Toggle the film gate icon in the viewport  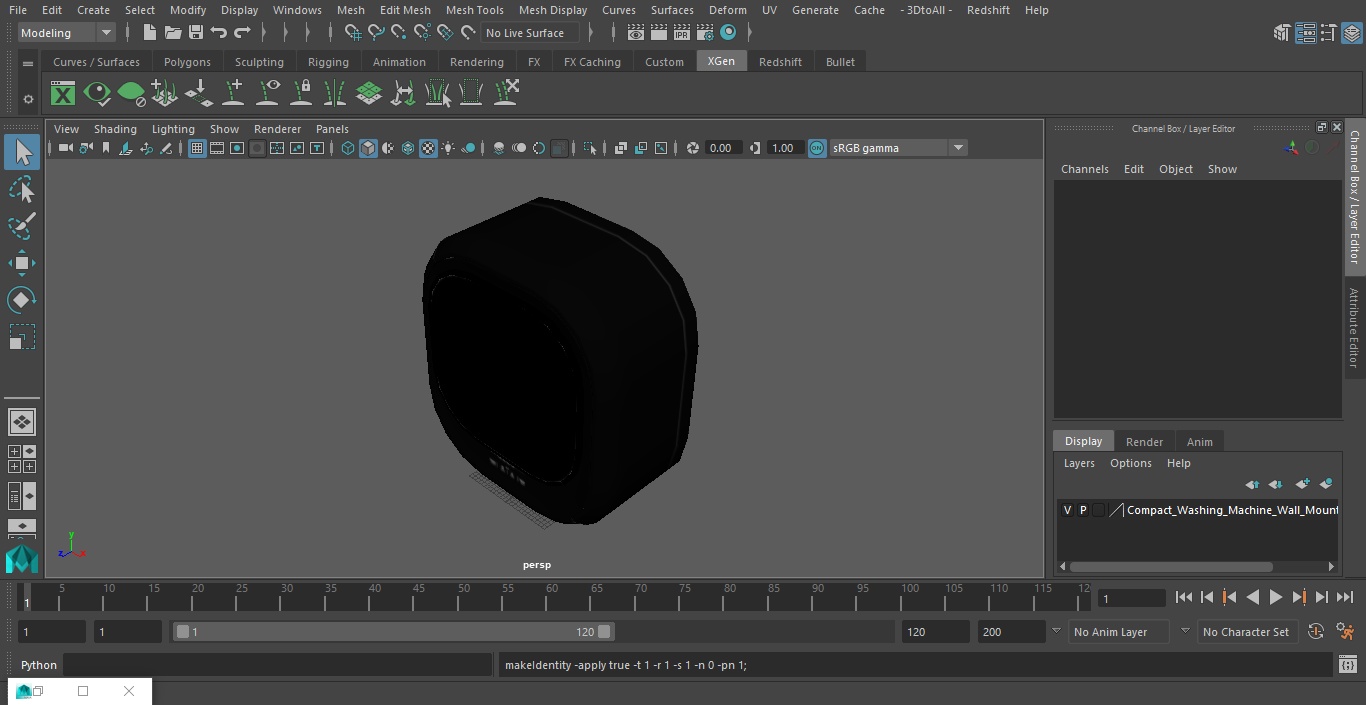click(217, 148)
